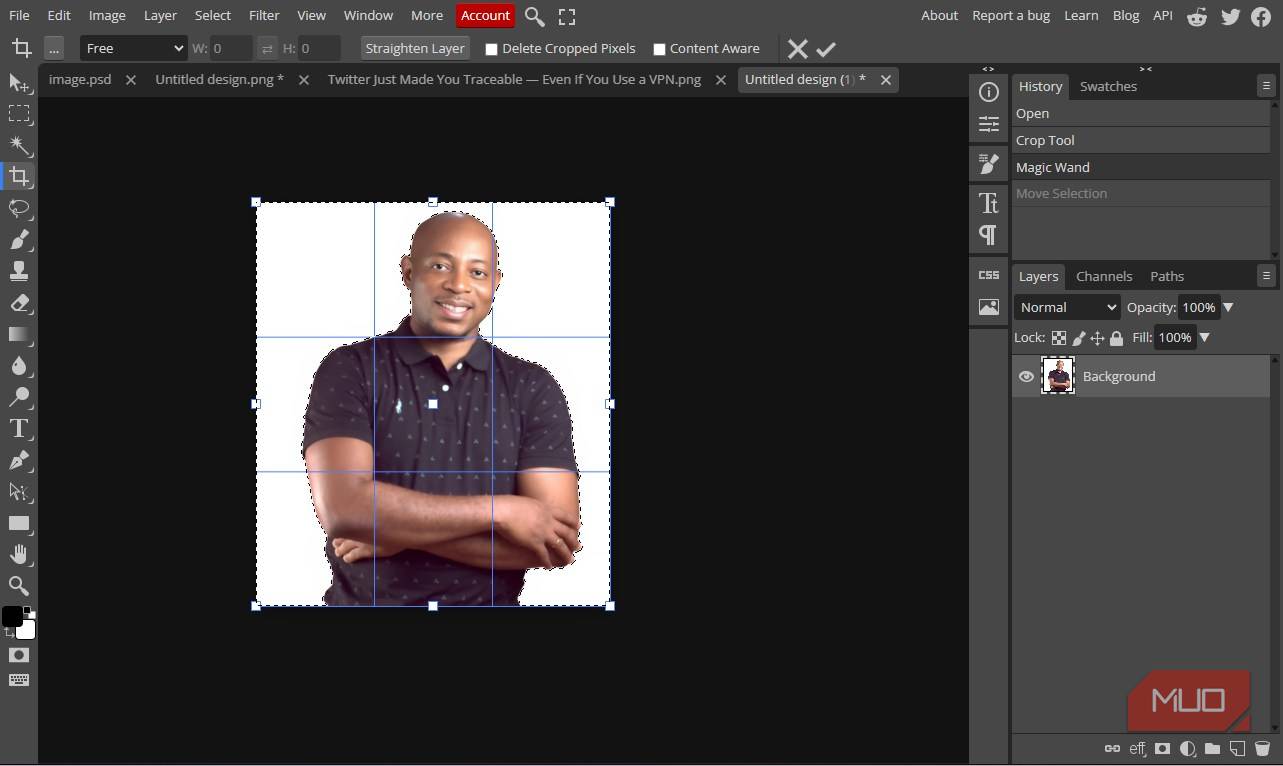Select the Eraser tool

19,303
